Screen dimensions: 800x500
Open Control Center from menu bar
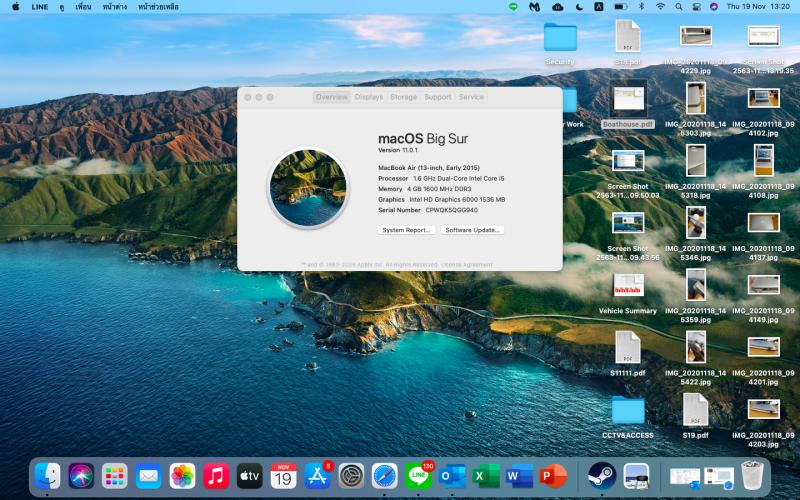696,7
